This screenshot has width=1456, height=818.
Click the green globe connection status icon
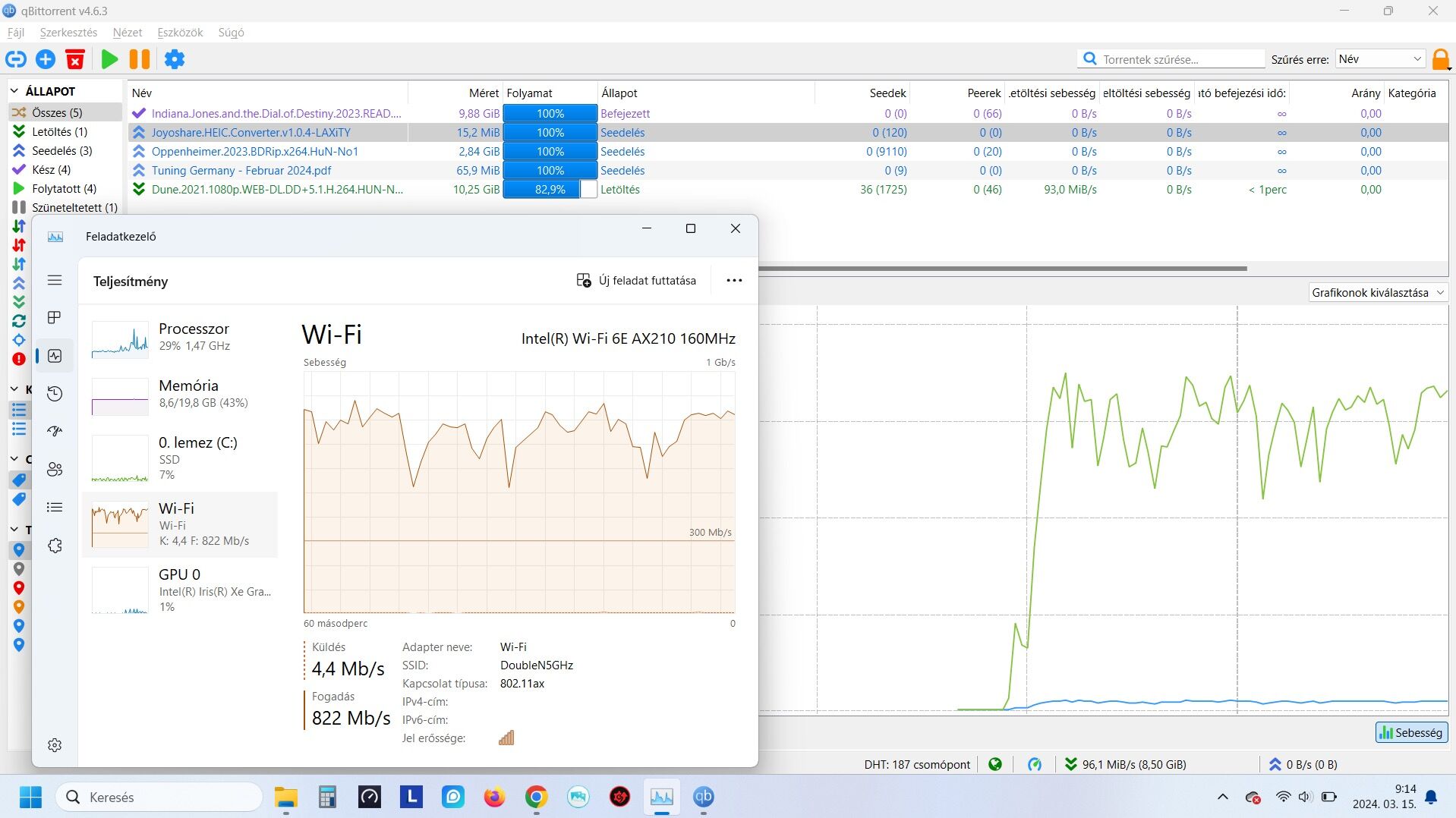coord(995,764)
